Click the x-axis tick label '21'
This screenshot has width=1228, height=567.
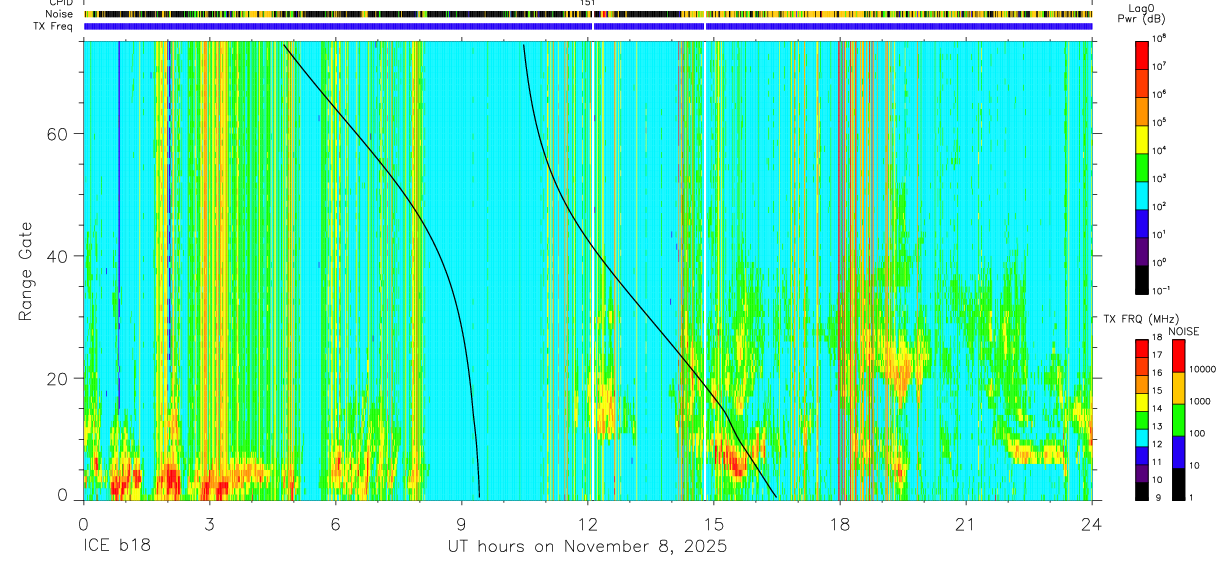click(965, 525)
